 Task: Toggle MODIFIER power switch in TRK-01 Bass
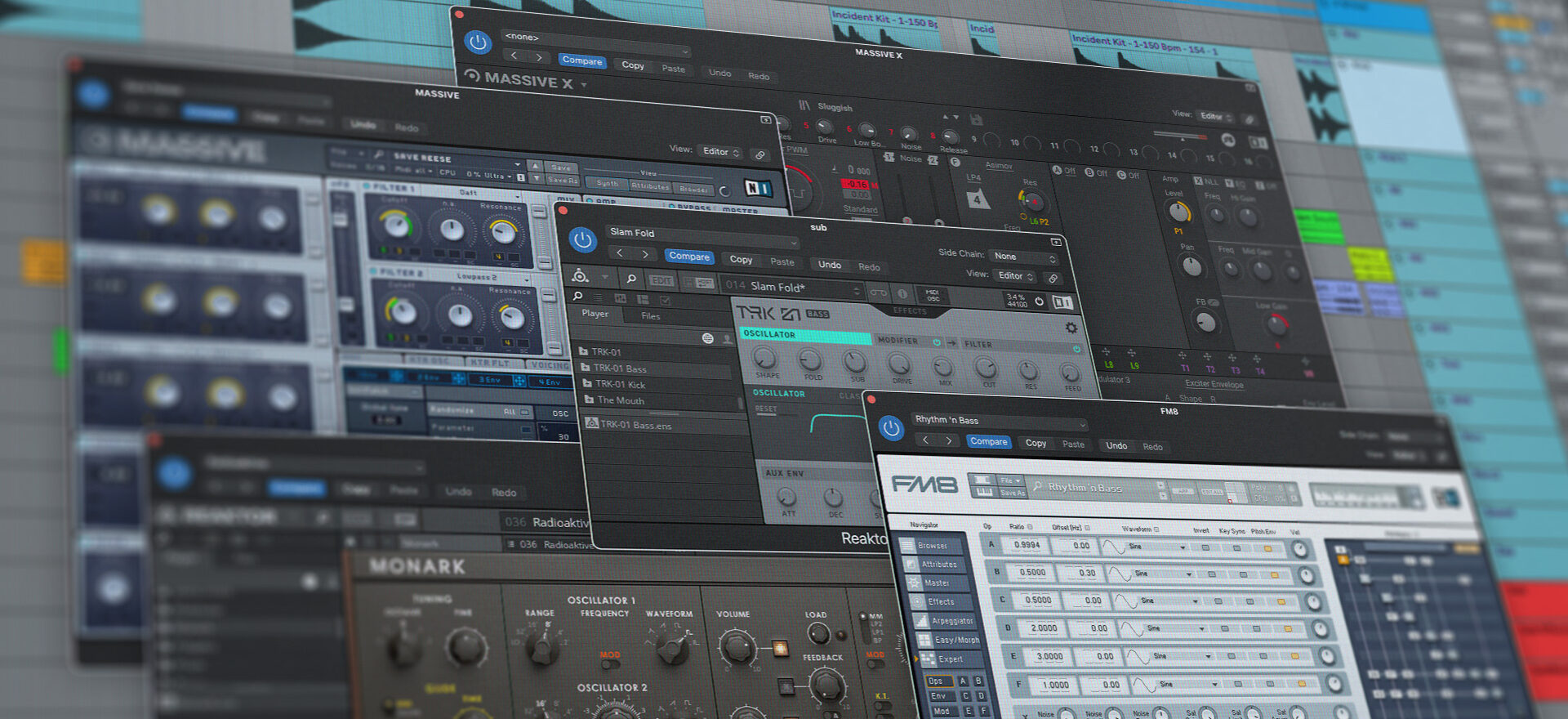pyautogui.click(x=937, y=342)
